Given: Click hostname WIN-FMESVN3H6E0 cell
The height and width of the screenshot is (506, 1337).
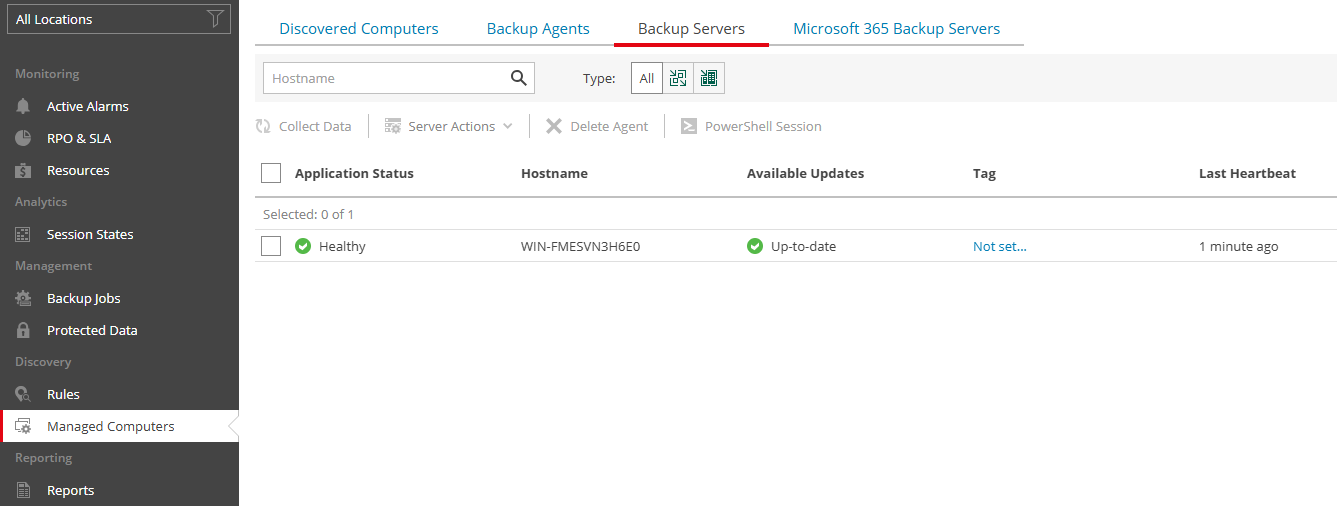Looking at the screenshot, I should pyautogui.click(x=580, y=246).
